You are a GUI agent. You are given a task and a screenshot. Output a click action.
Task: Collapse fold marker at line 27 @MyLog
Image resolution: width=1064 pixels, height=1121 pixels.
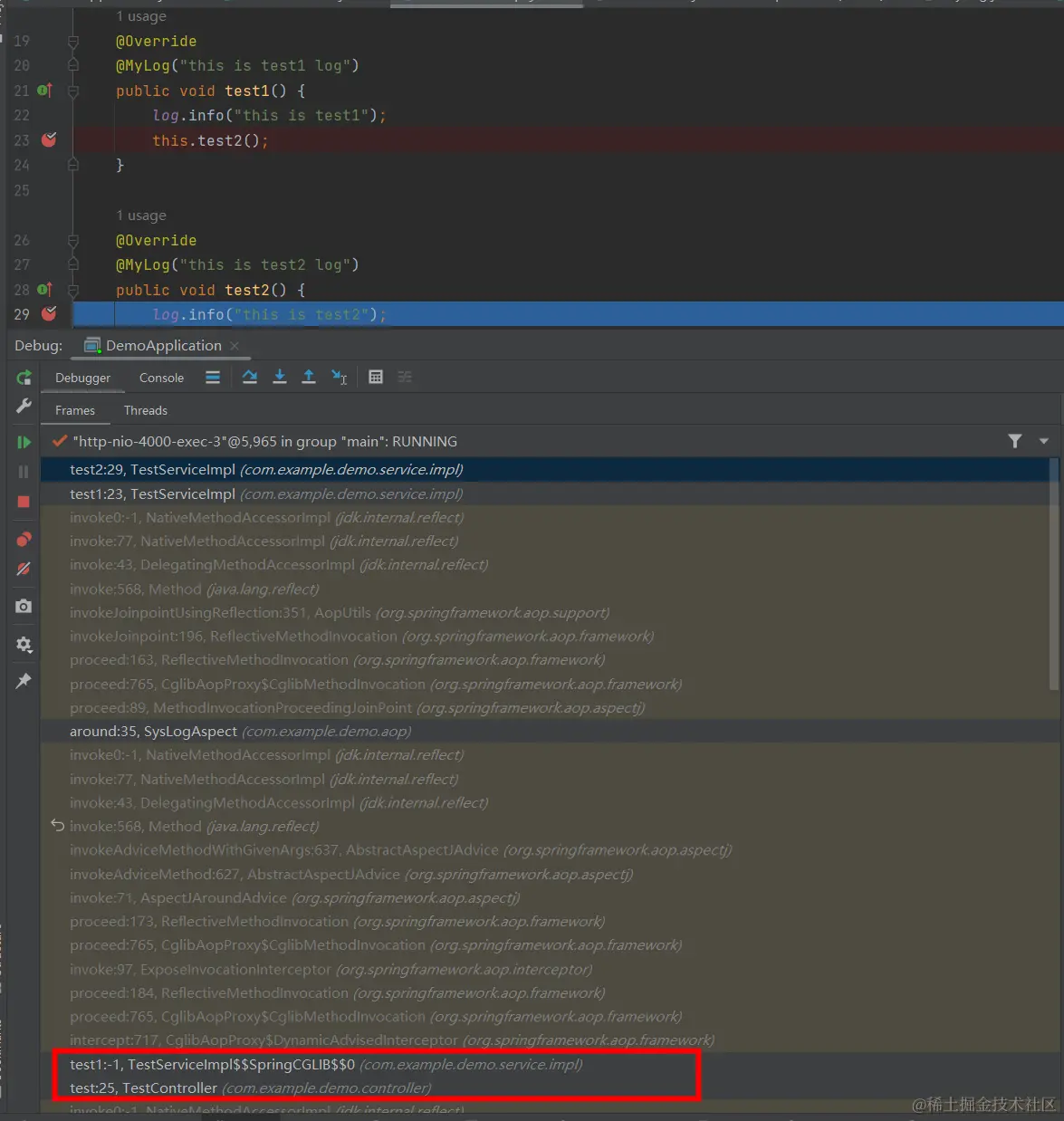[73, 265]
